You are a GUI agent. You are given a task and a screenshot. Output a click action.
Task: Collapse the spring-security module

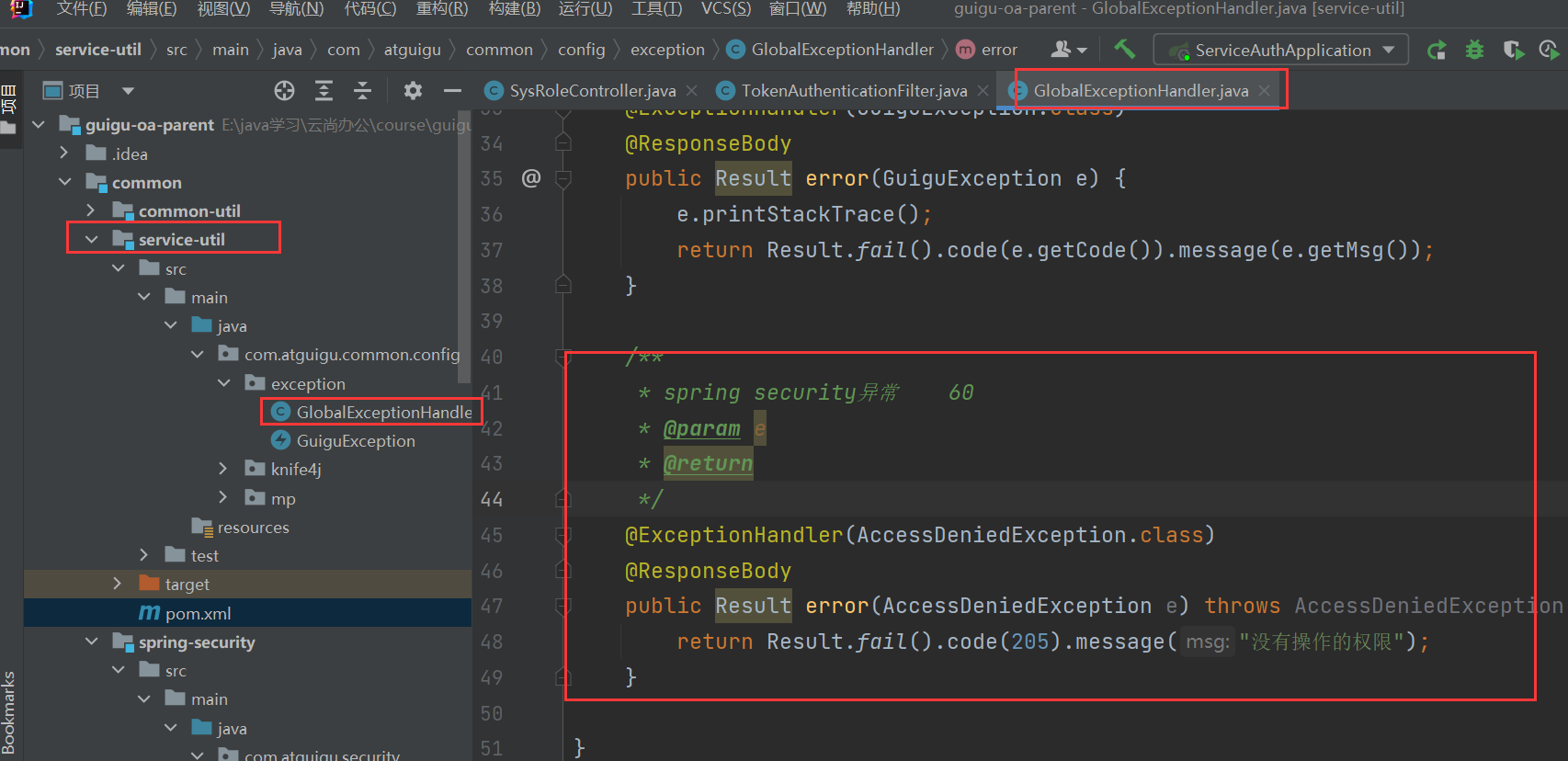(x=91, y=642)
